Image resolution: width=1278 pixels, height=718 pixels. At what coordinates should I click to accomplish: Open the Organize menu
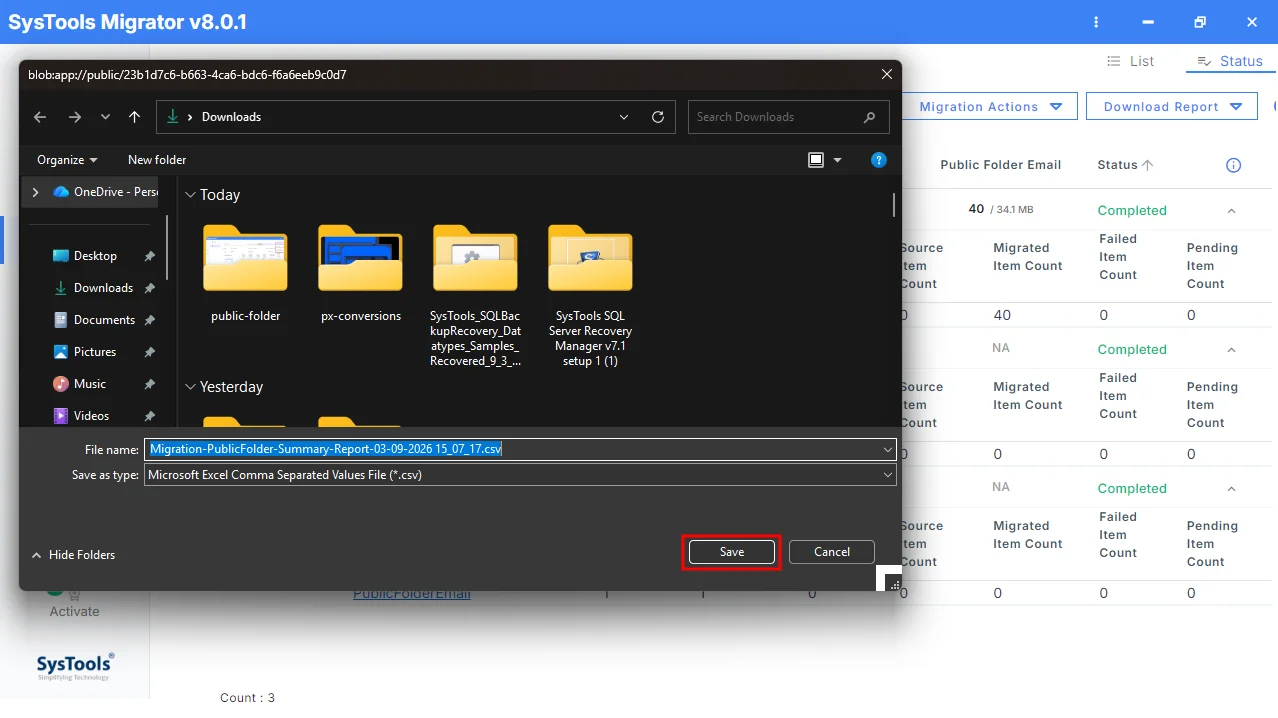(x=67, y=160)
